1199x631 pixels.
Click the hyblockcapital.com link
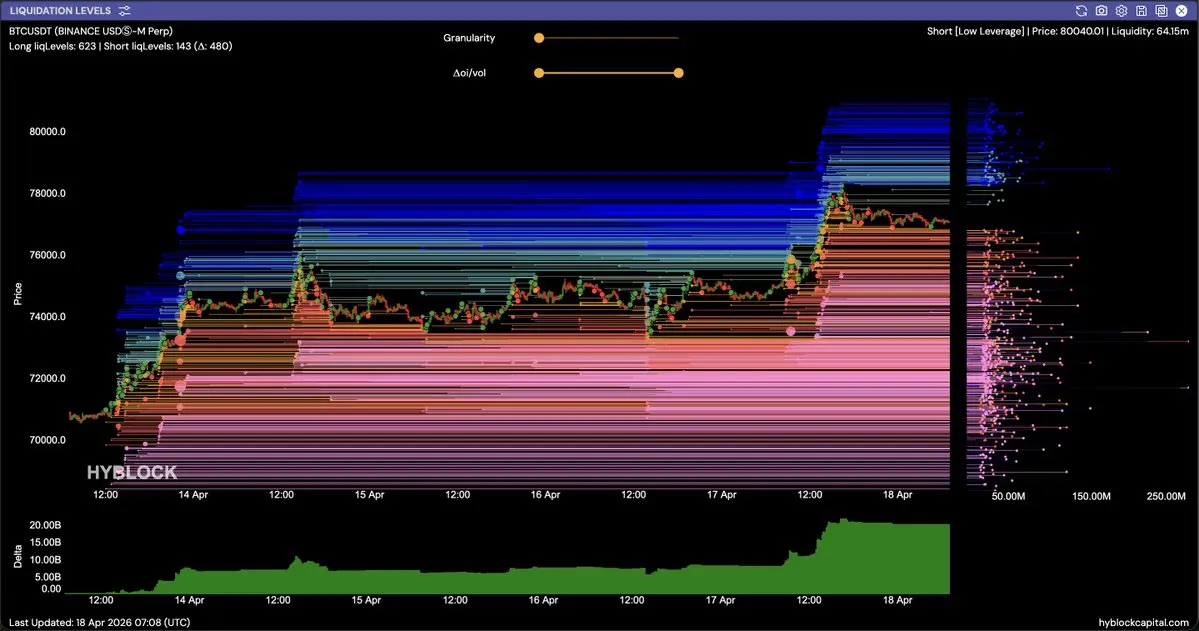pos(1143,623)
